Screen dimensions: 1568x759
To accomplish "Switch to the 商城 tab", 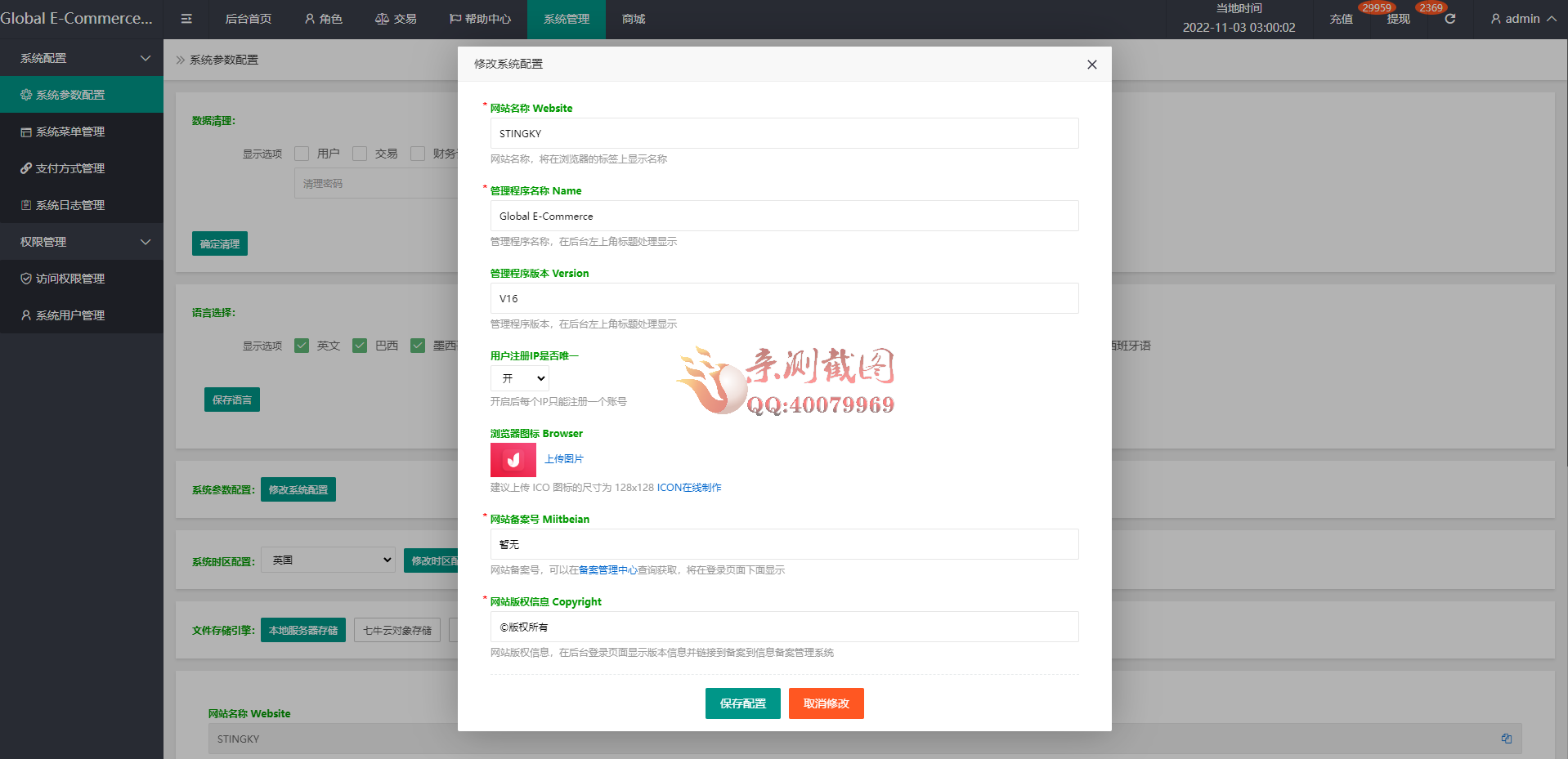I will (633, 18).
